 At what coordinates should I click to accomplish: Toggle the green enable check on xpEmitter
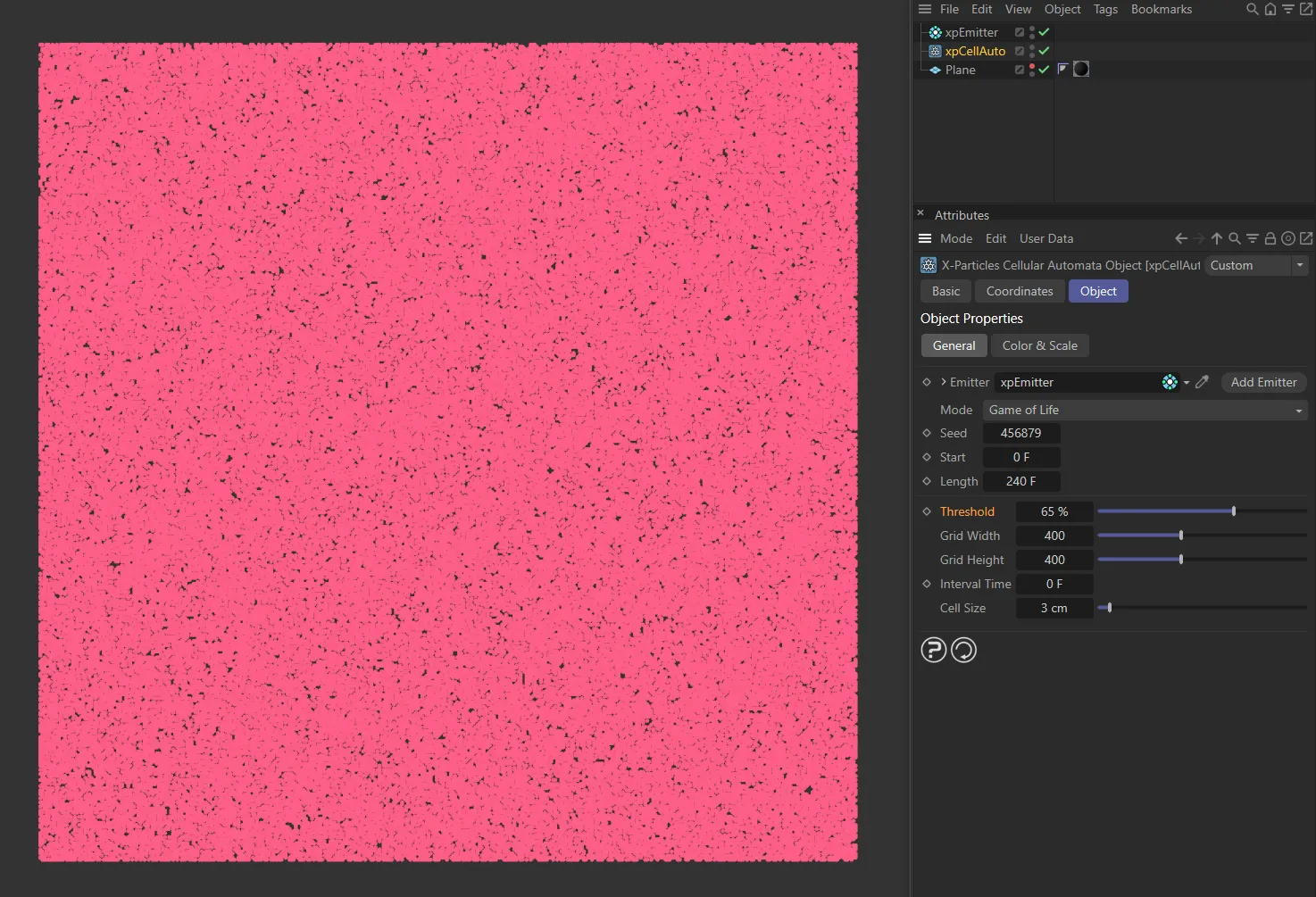[1044, 32]
